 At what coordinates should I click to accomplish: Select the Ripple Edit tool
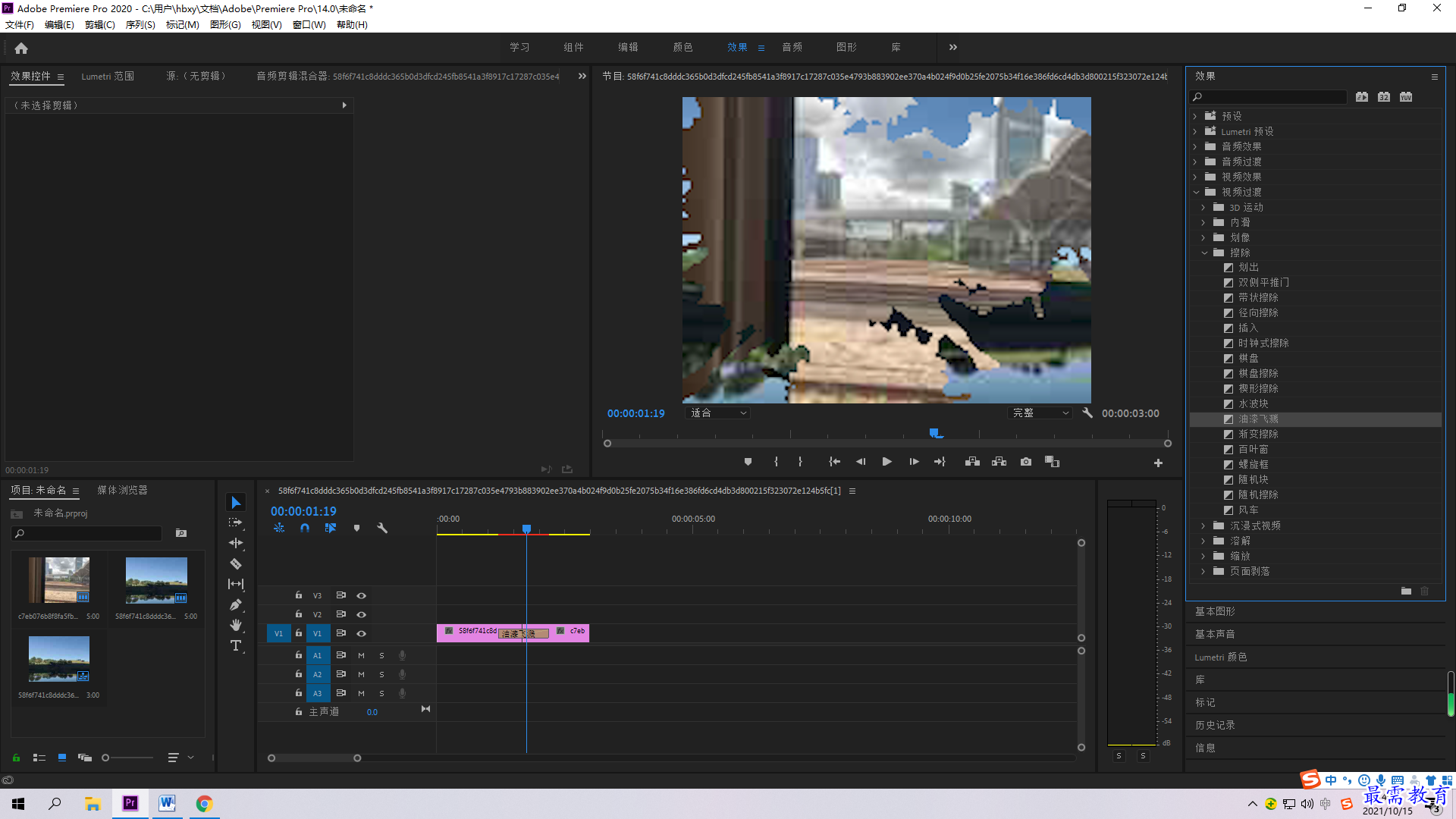pyautogui.click(x=236, y=543)
